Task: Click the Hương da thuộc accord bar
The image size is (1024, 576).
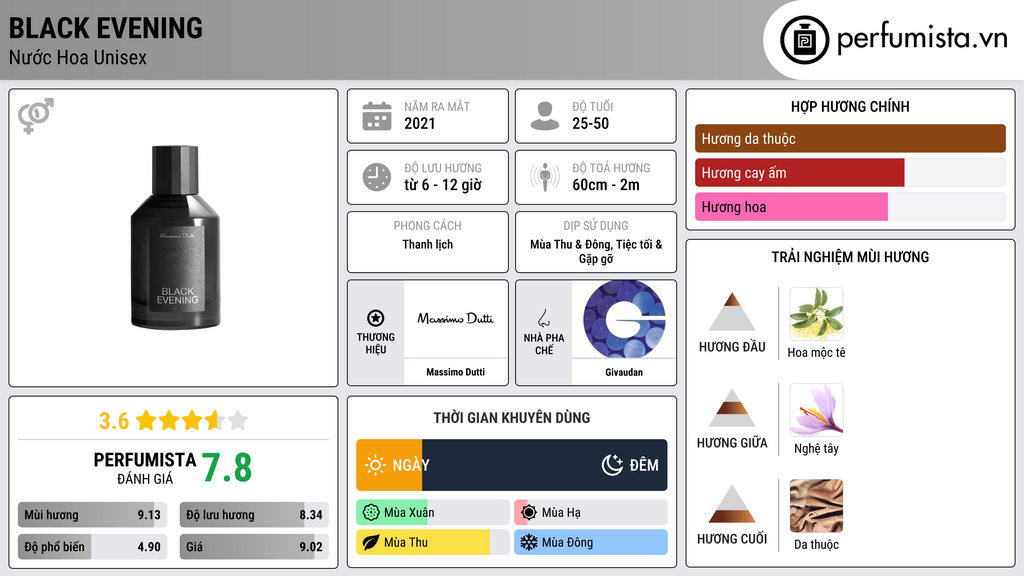Action: click(850, 138)
